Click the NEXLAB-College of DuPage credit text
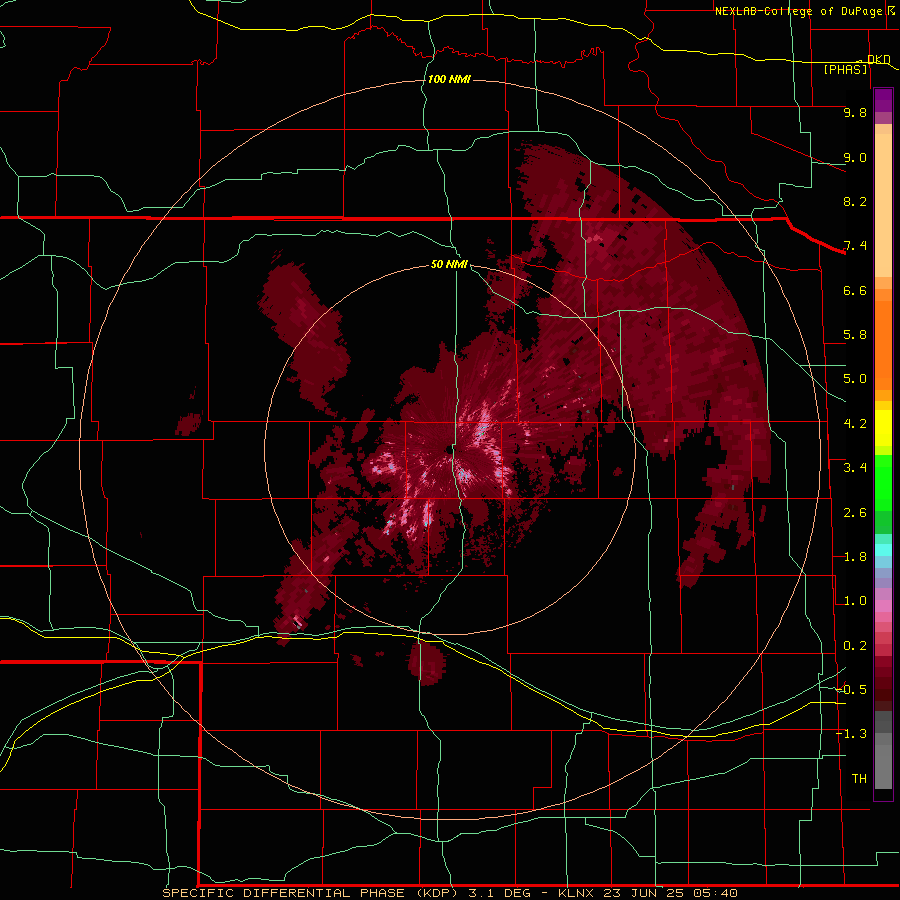 [x=798, y=11]
